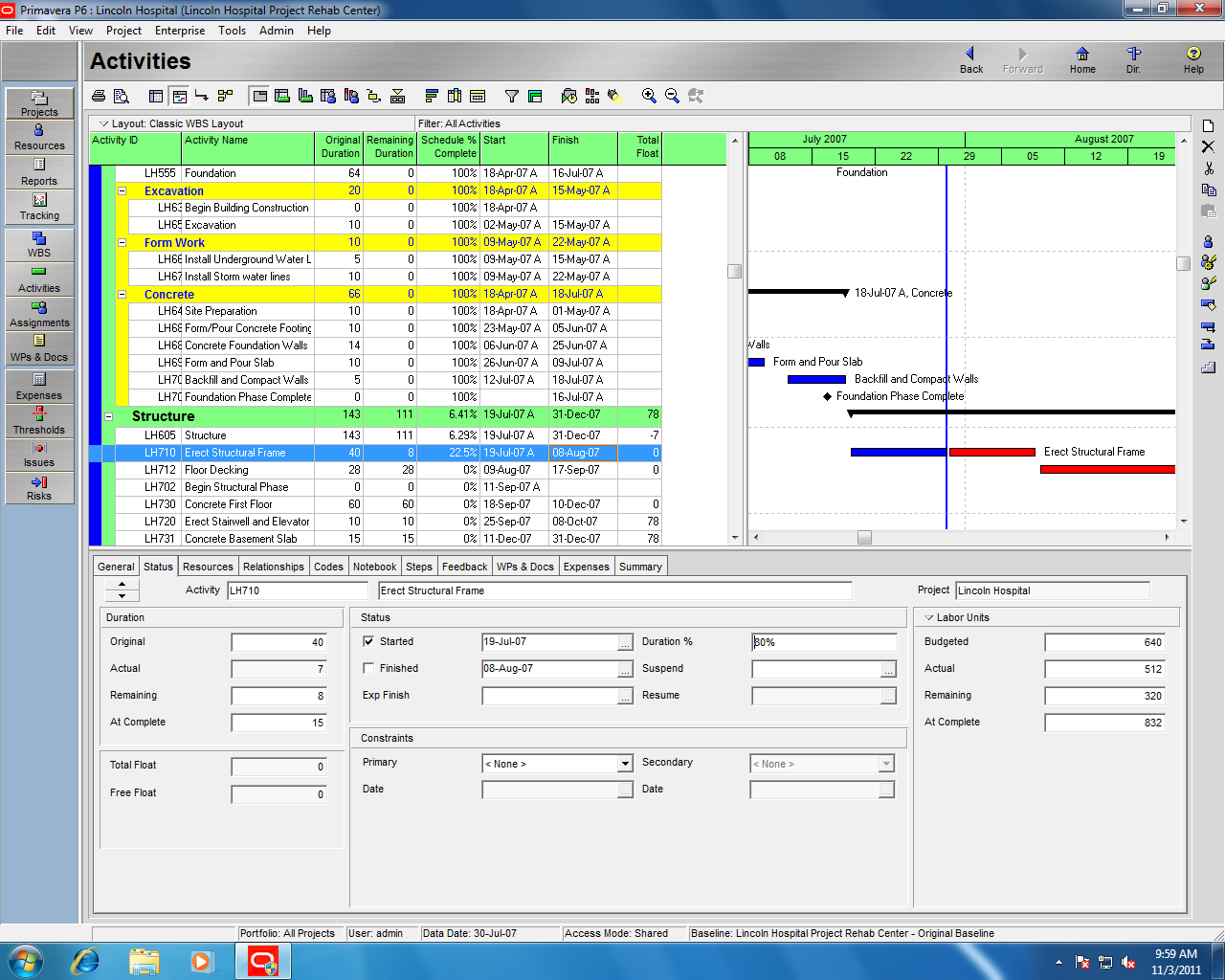Open the Started date picker button
1225x980 pixels.
click(x=625, y=642)
